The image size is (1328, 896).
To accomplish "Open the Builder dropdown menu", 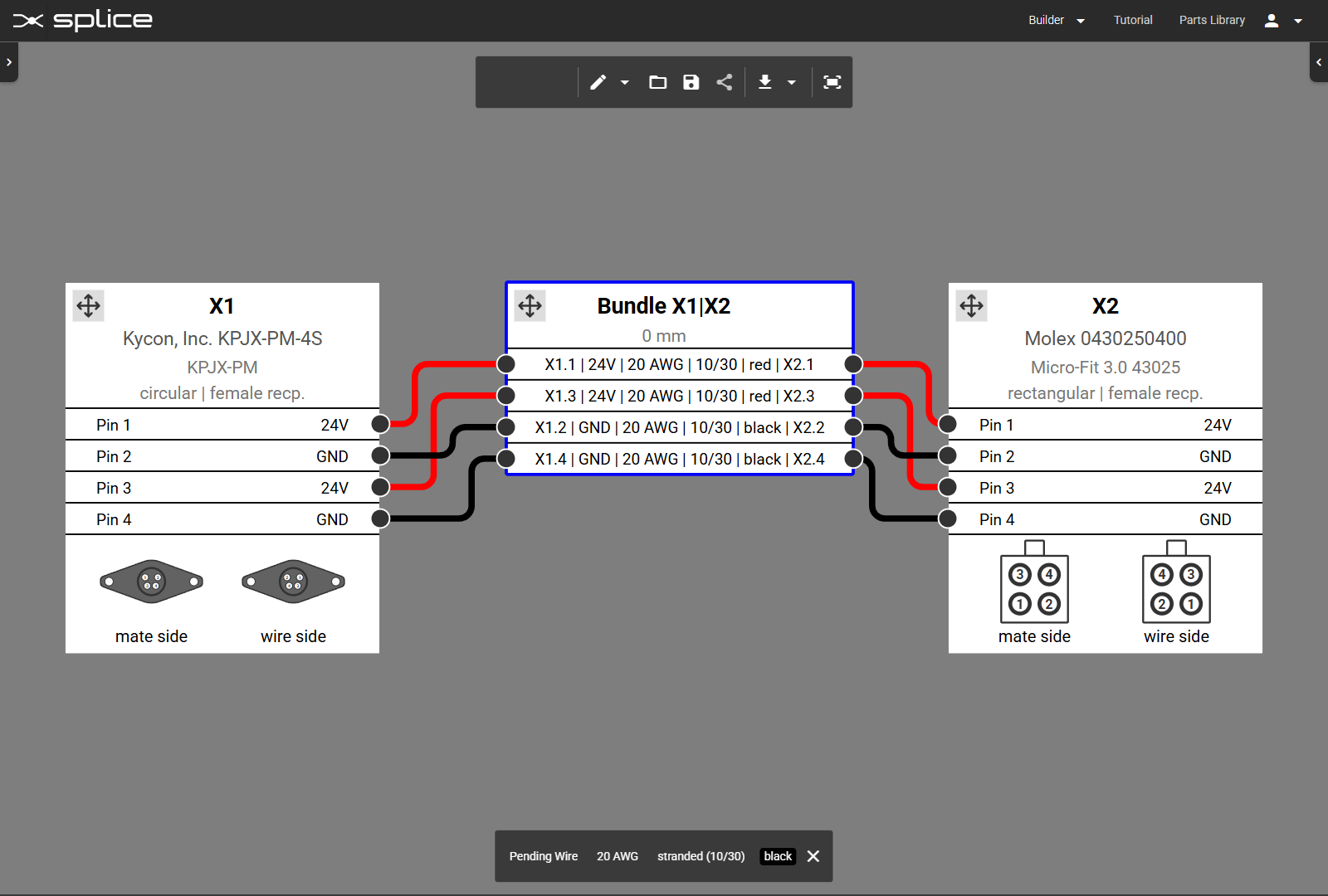I will (x=1056, y=20).
